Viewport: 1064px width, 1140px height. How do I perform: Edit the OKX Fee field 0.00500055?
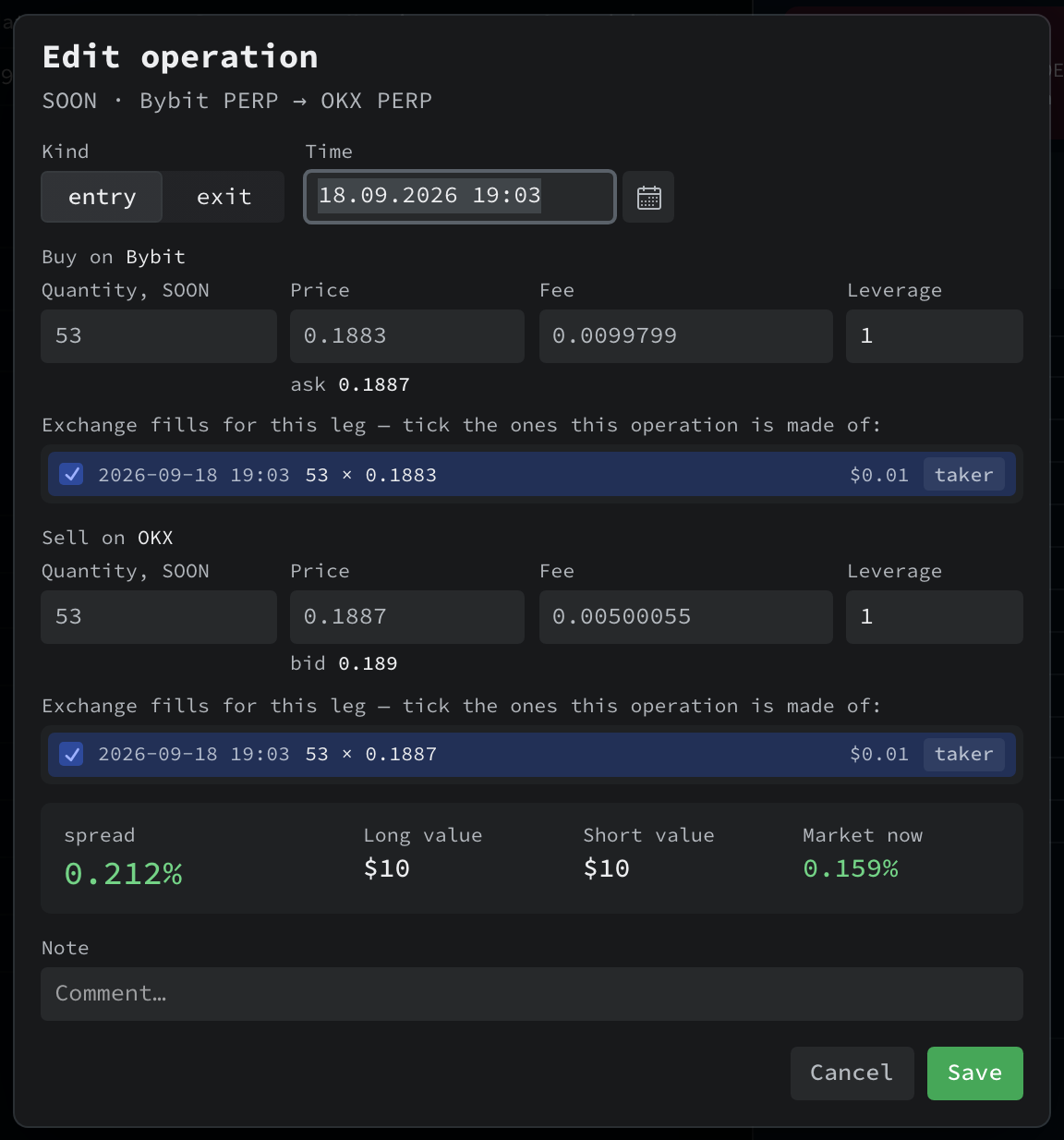pos(686,617)
